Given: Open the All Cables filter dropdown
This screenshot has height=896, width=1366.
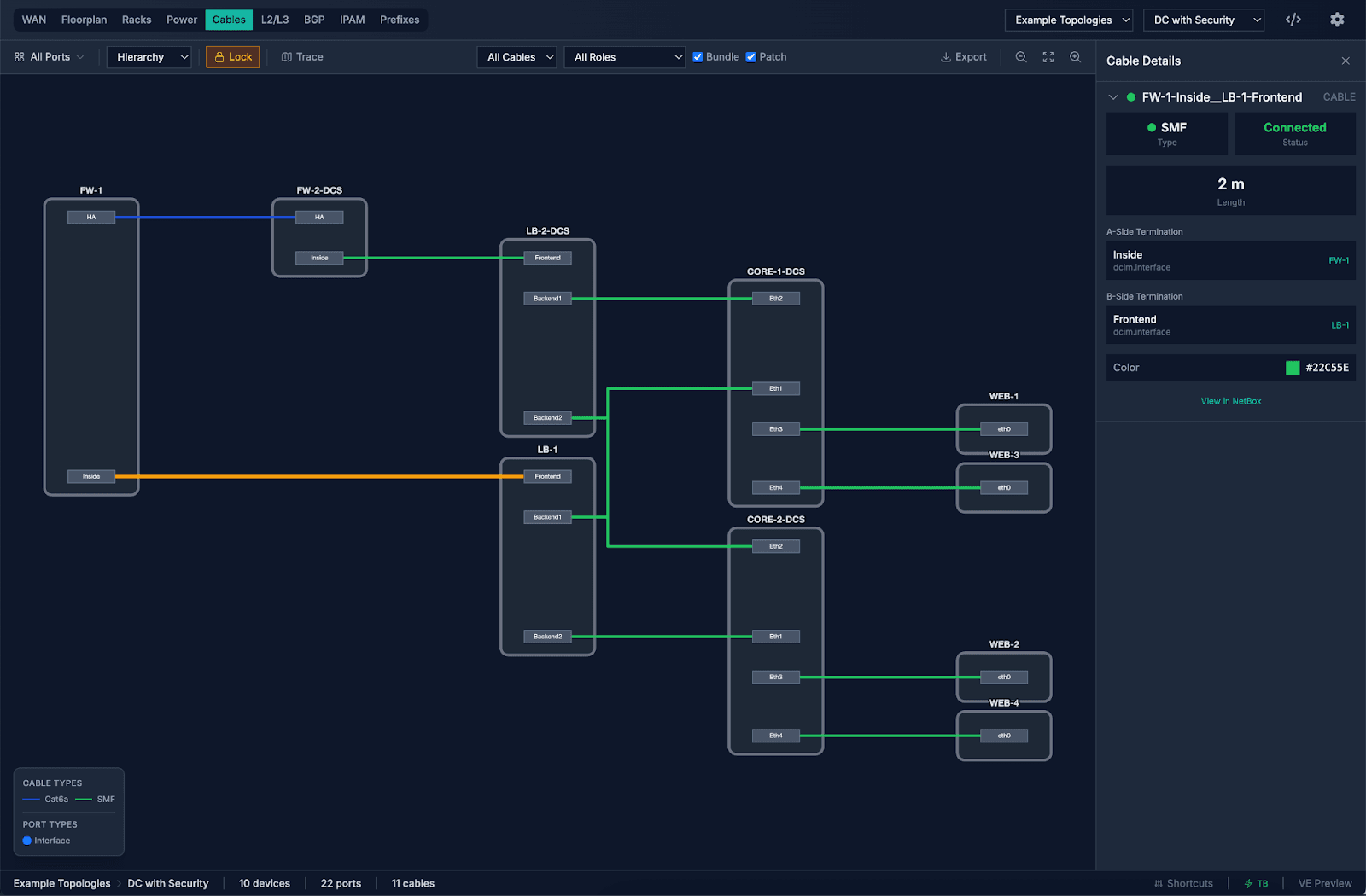Looking at the screenshot, I should [517, 57].
